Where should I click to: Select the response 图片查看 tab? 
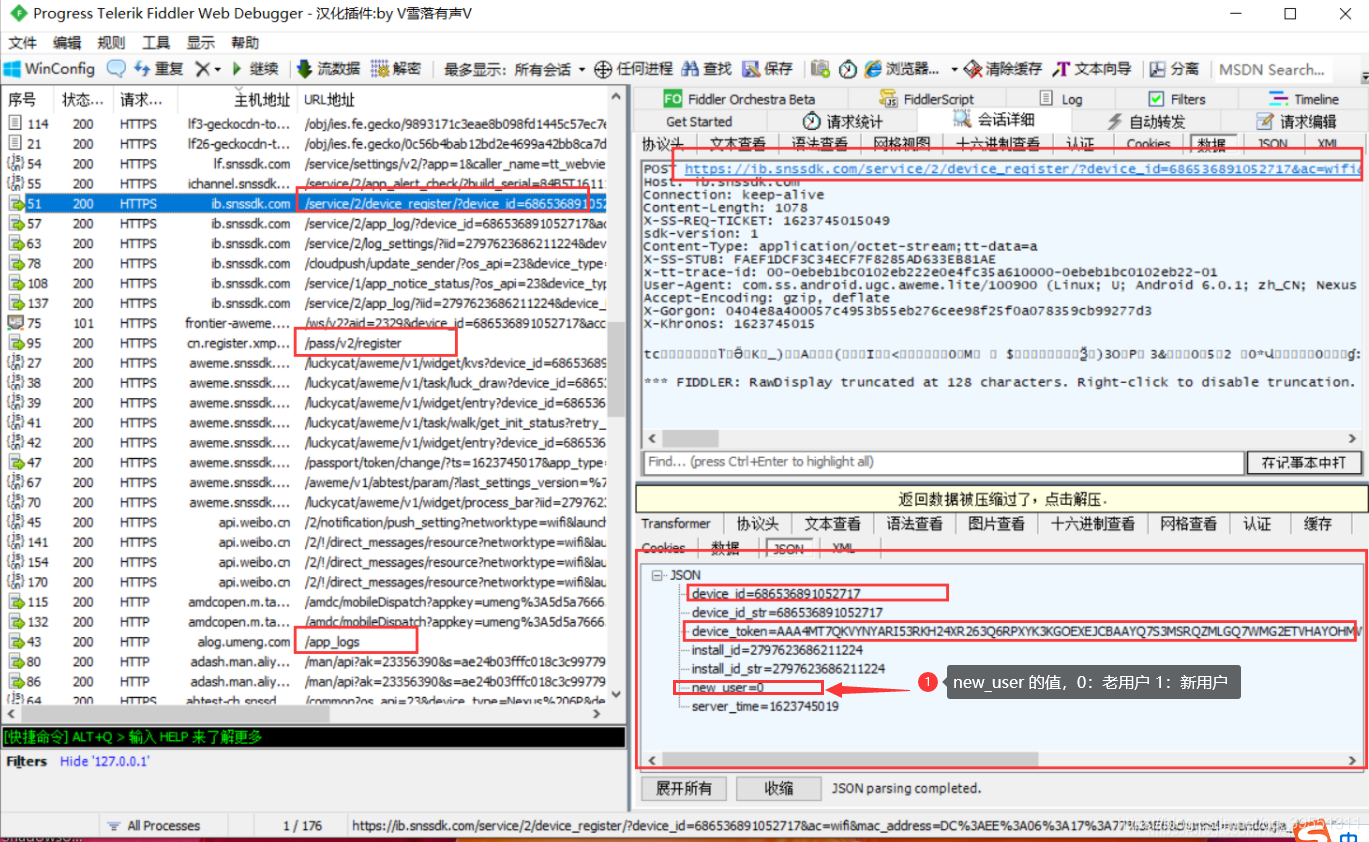coord(996,523)
